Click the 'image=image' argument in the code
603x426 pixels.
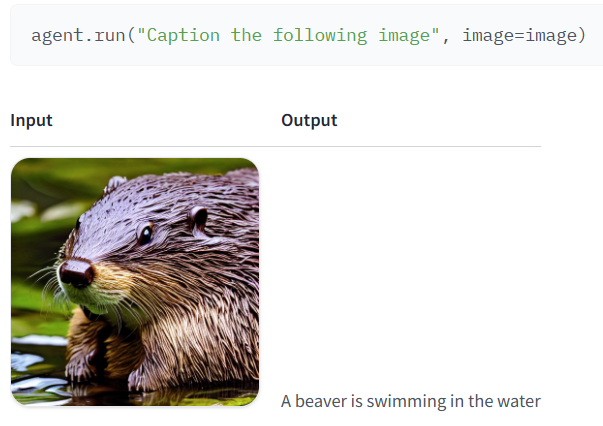(520, 36)
